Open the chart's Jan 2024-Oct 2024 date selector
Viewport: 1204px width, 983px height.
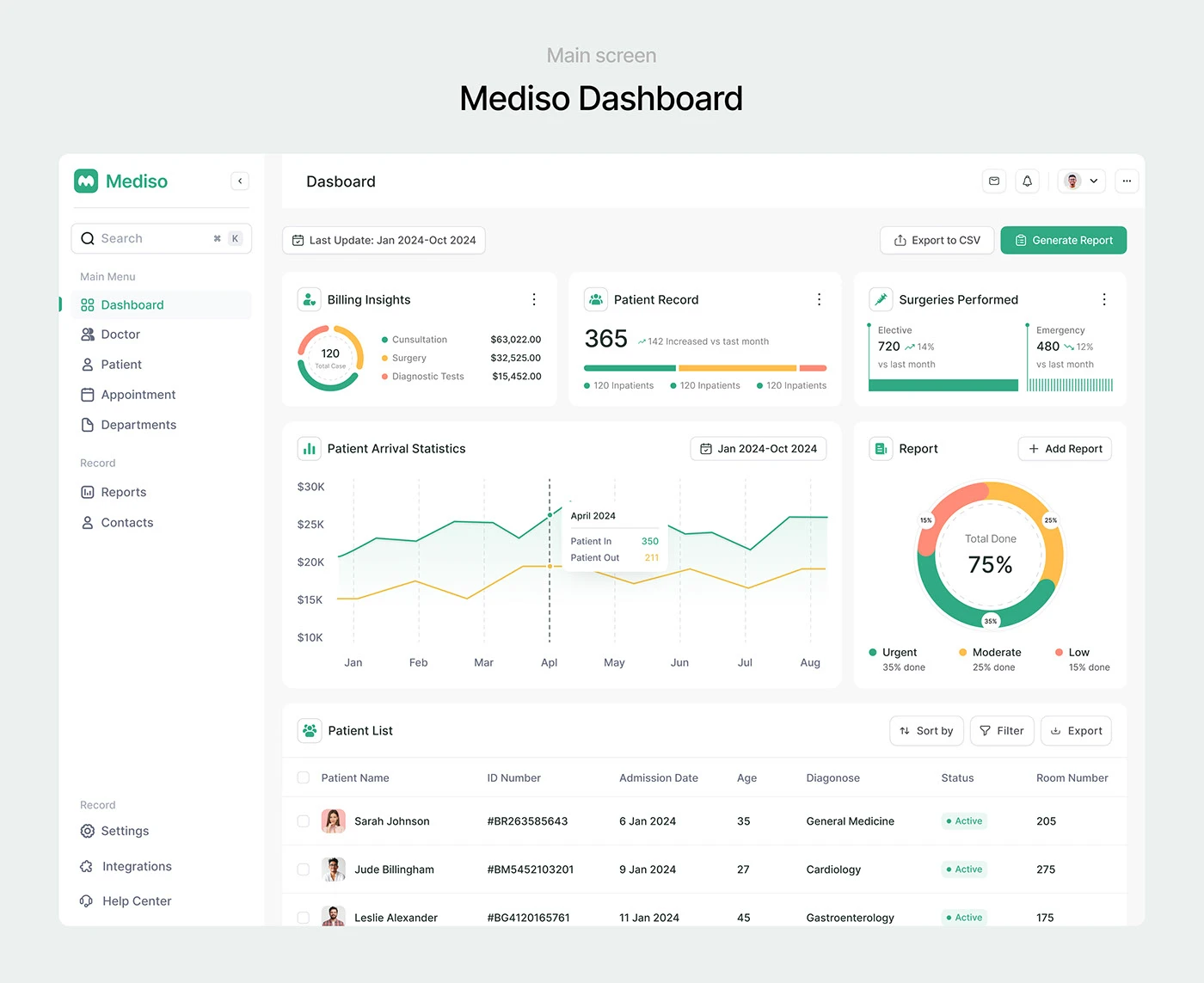coord(759,449)
